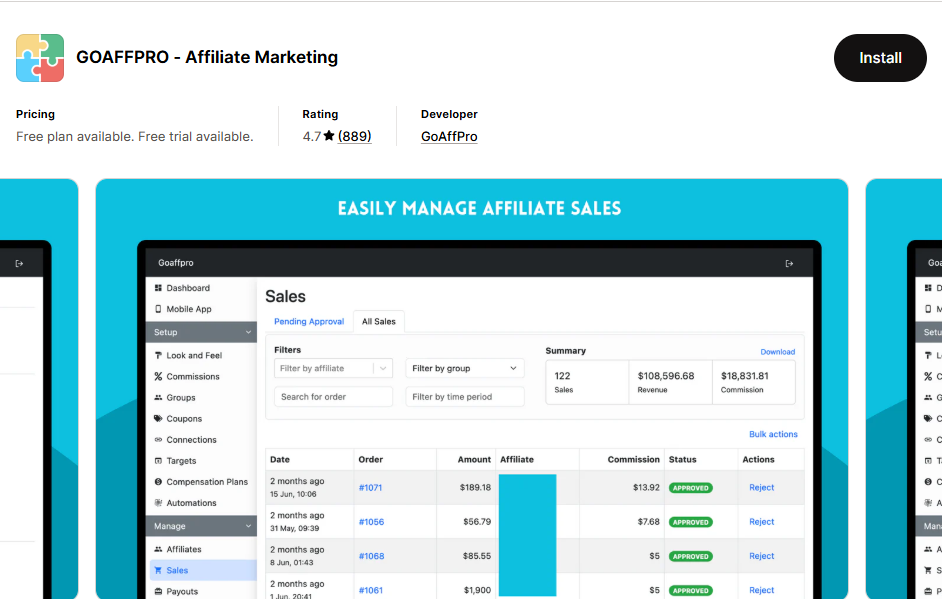Click the Groups people icon
This screenshot has height=599, width=942.
[x=158, y=397]
